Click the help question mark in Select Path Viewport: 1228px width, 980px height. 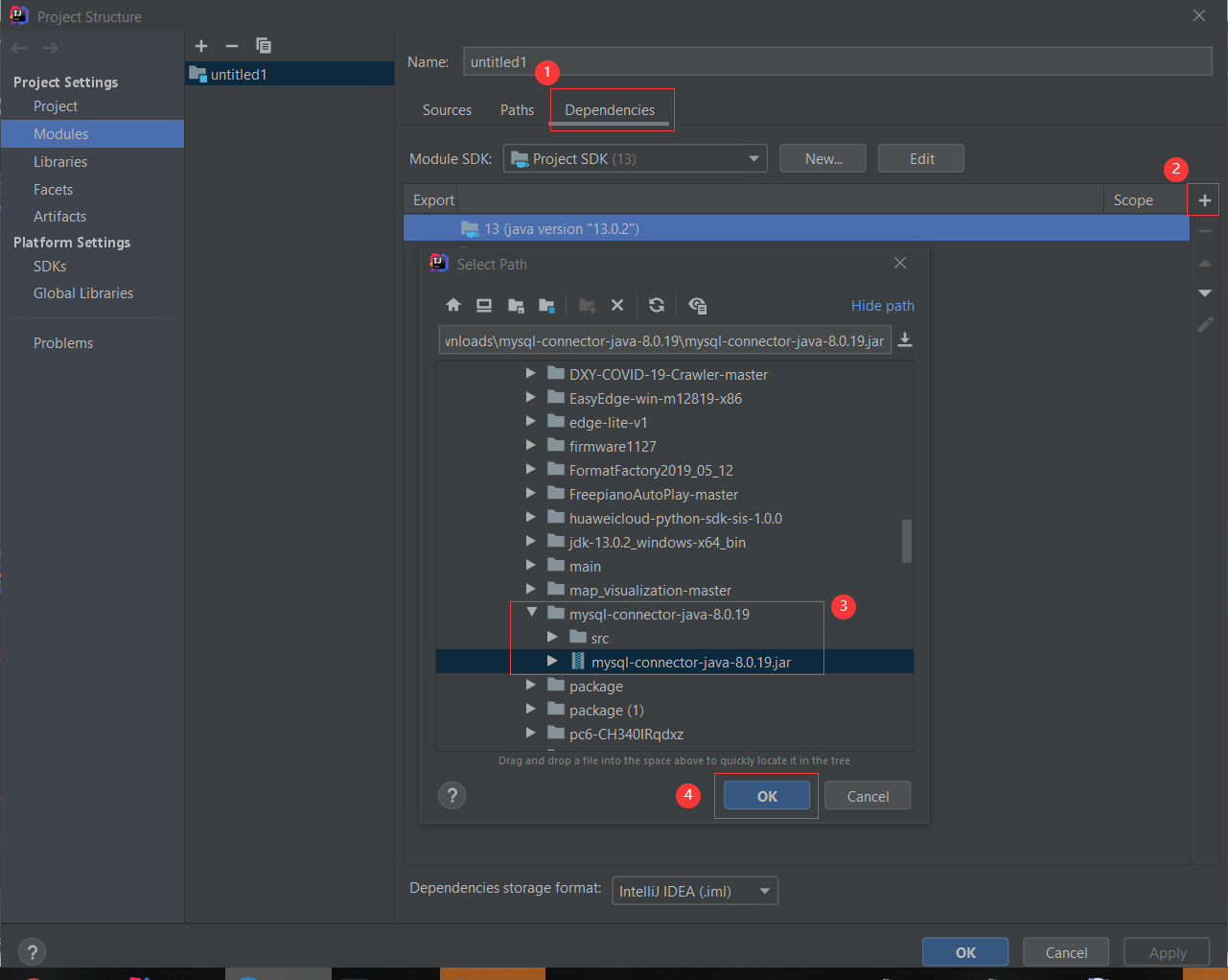coord(452,795)
